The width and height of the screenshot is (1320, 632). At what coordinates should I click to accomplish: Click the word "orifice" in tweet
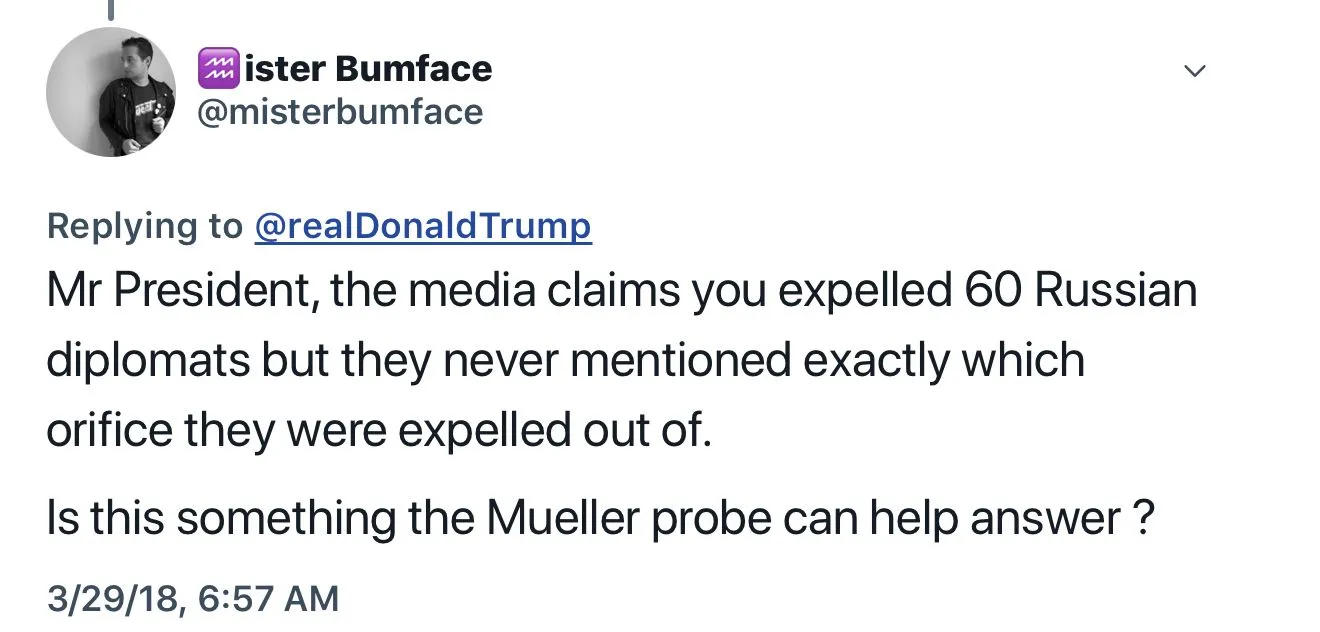[109, 430]
